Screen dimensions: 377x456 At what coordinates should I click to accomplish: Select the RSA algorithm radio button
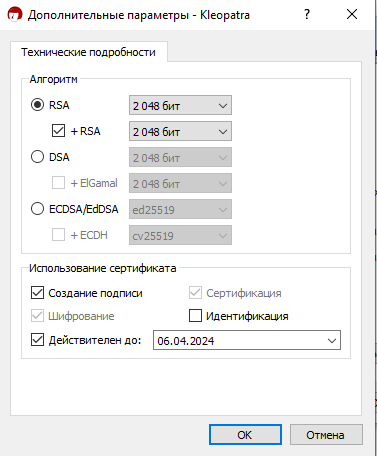pos(37,105)
